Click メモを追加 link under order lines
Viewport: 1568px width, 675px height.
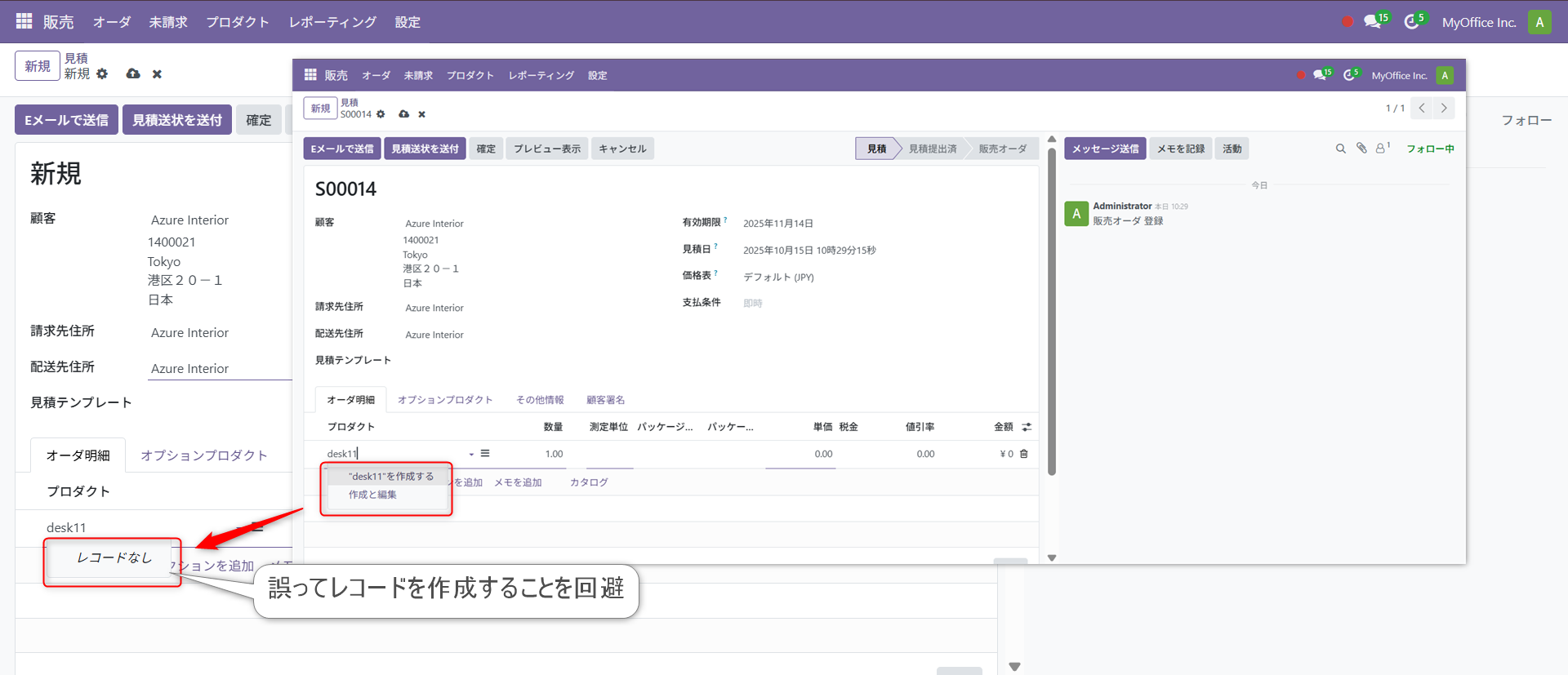[518, 482]
